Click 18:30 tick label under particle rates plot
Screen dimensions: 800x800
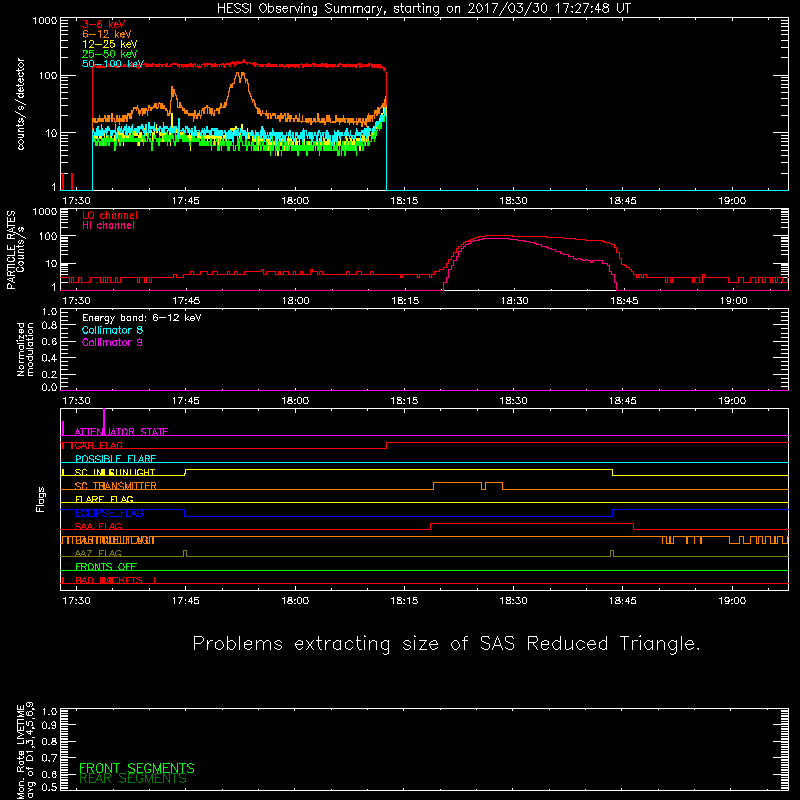click(514, 301)
